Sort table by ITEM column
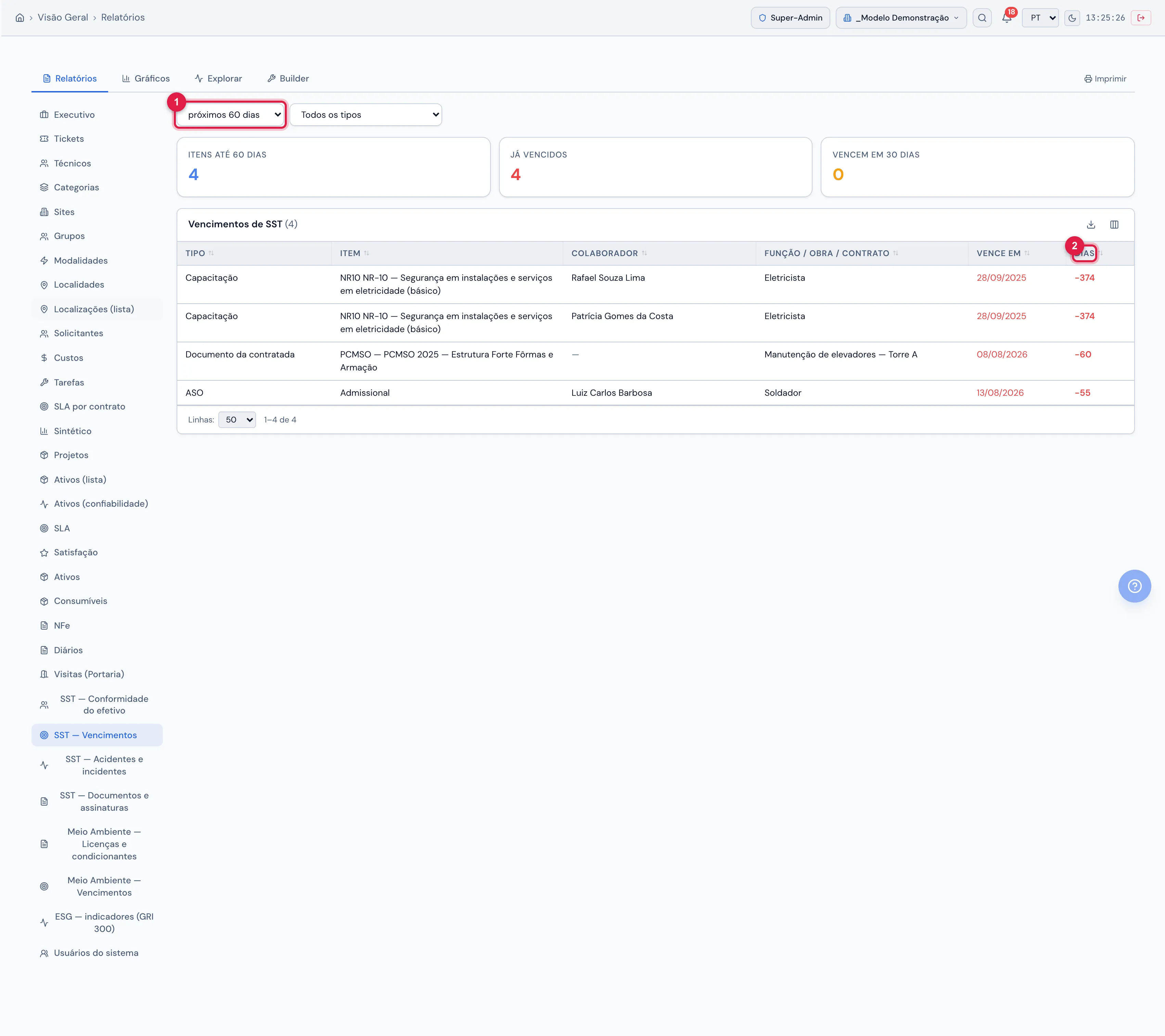The image size is (1165, 1036). click(x=355, y=253)
